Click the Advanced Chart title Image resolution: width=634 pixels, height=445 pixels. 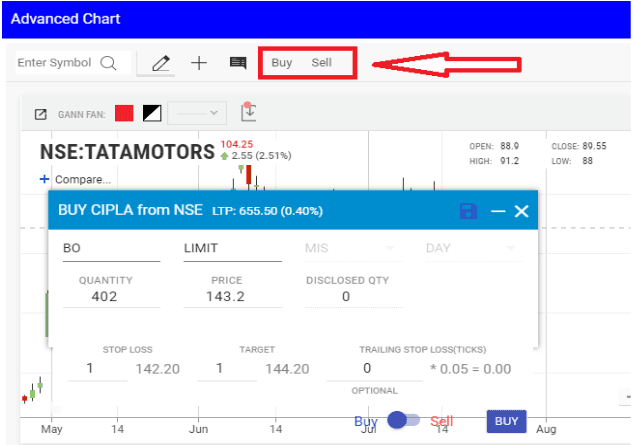[66, 19]
